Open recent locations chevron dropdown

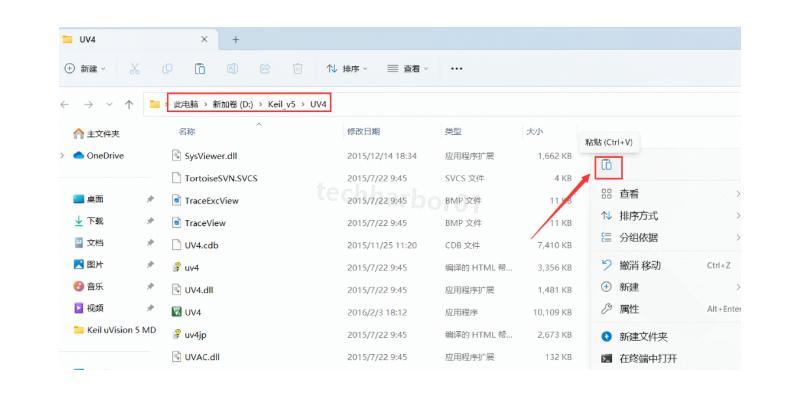pos(109,104)
